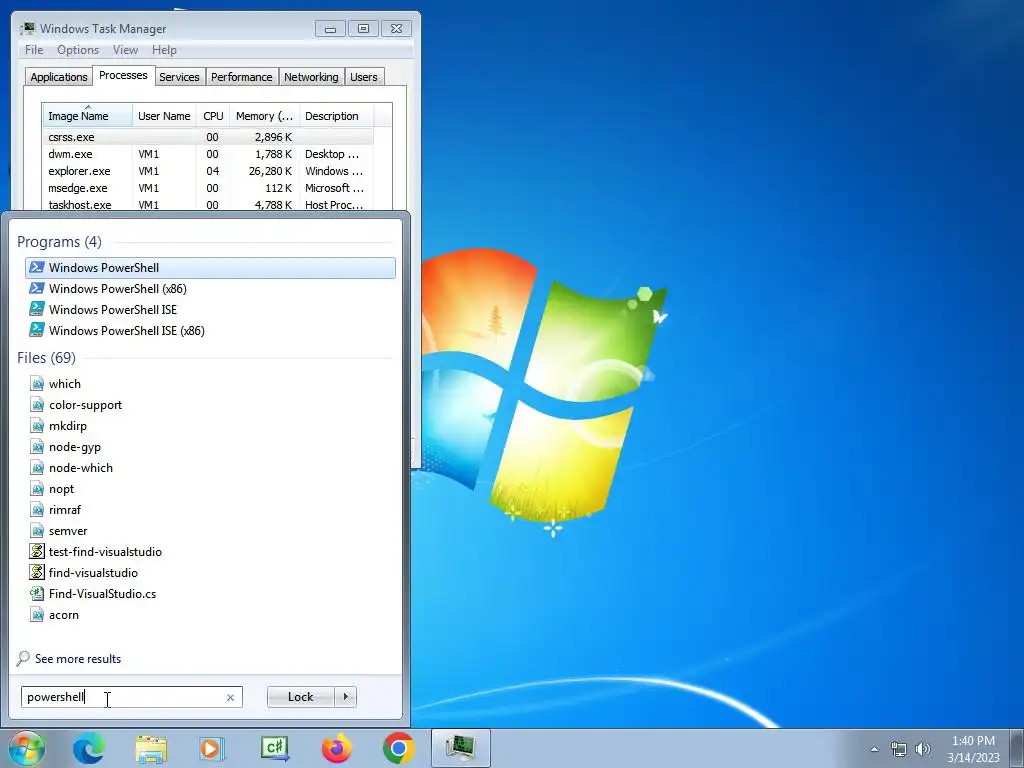
Task: Select dwm.exe process row
Action: (x=208, y=154)
